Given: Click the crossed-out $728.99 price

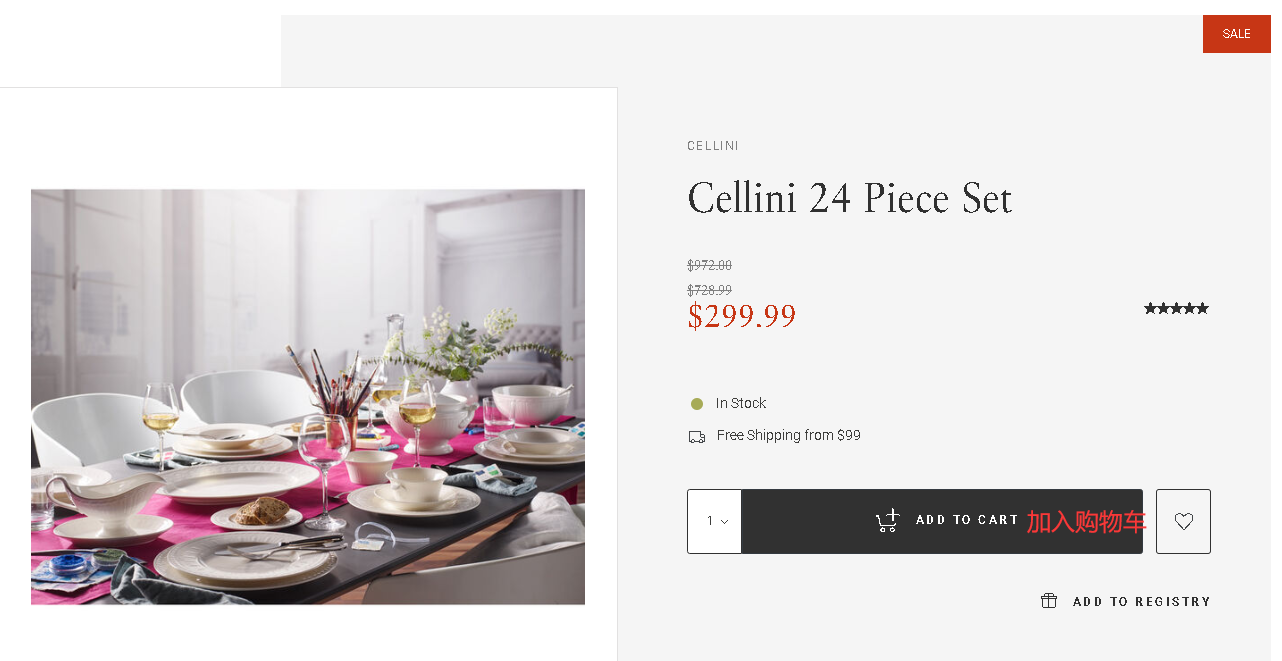Looking at the screenshot, I should click(x=709, y=290).
